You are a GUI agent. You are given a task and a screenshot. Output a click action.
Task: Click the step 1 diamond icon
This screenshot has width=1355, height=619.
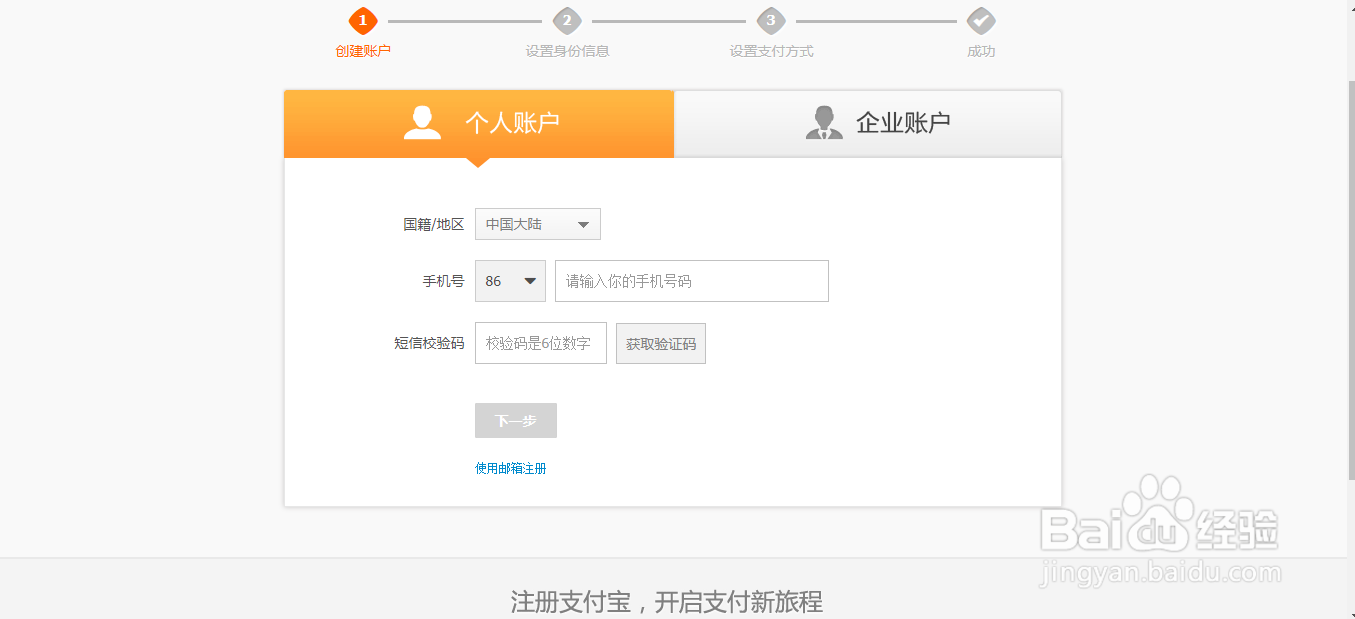click(x=363, y=20)
